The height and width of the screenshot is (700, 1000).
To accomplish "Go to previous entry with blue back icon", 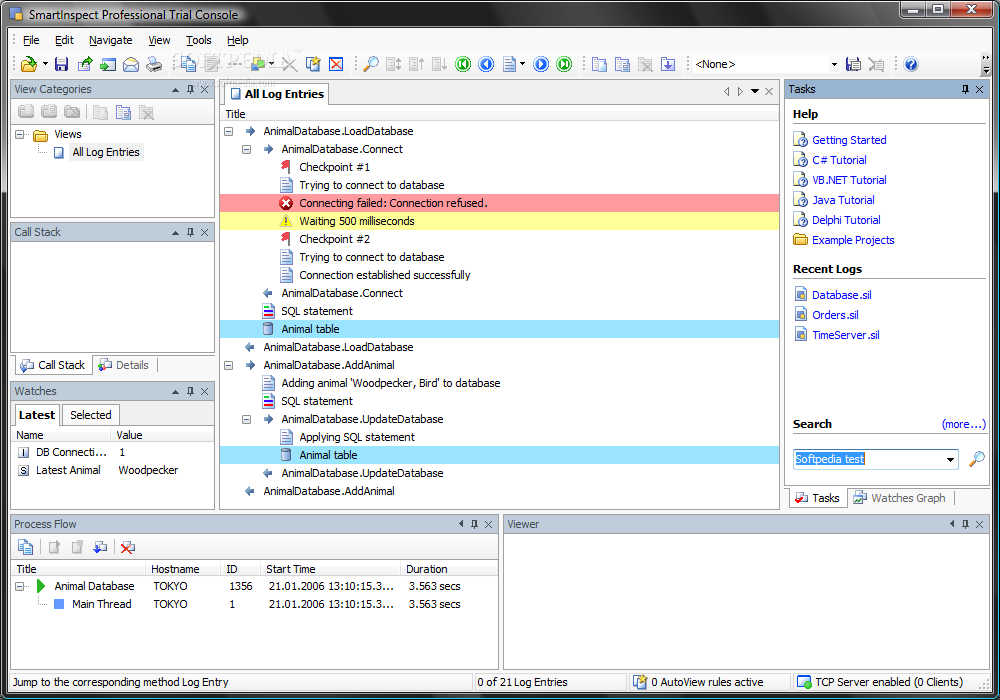I will tap(486, 64).
